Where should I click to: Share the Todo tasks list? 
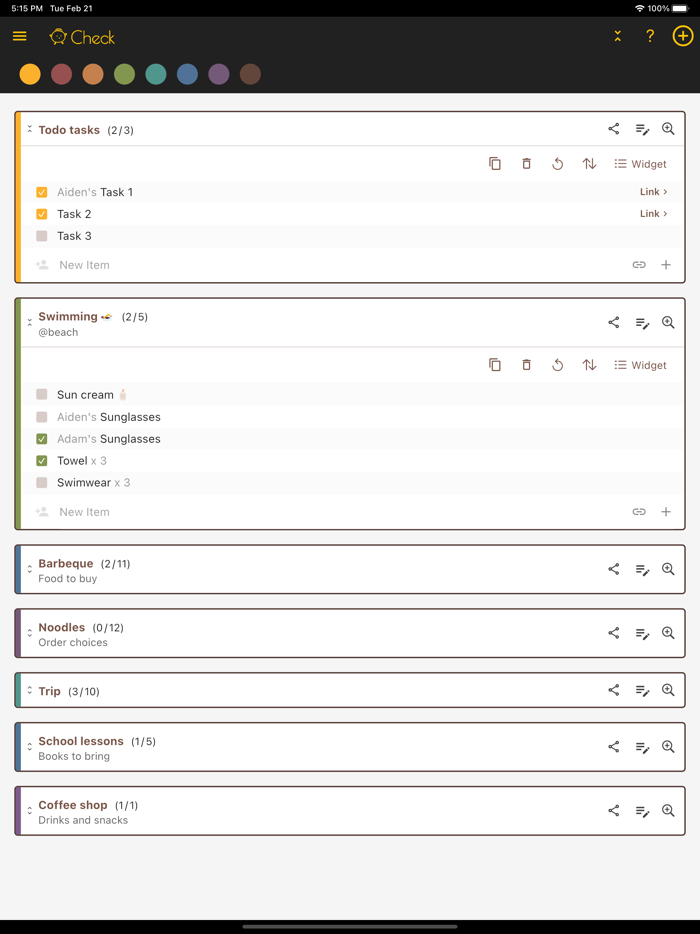[613, 128]
